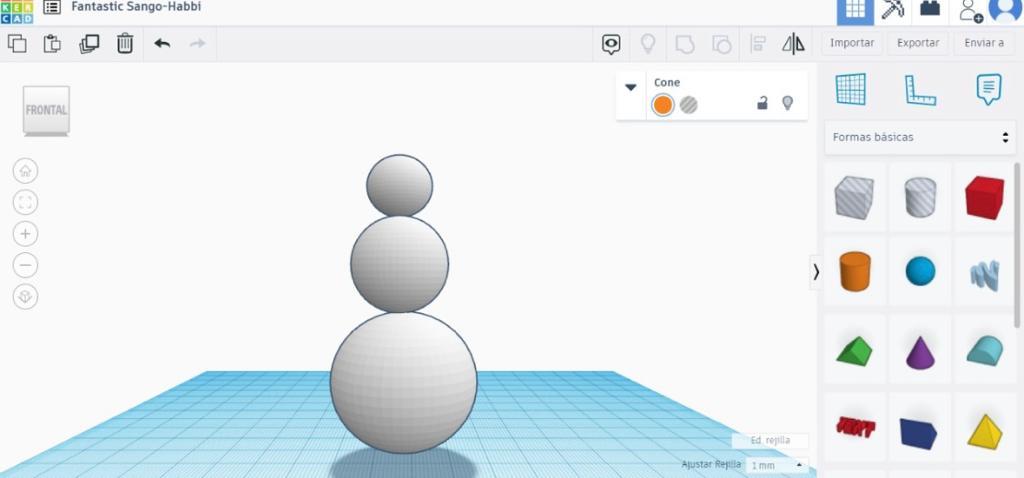Click the Exportar button
The width and height of the screenshot is (1024, 478).
pos(918,43)
